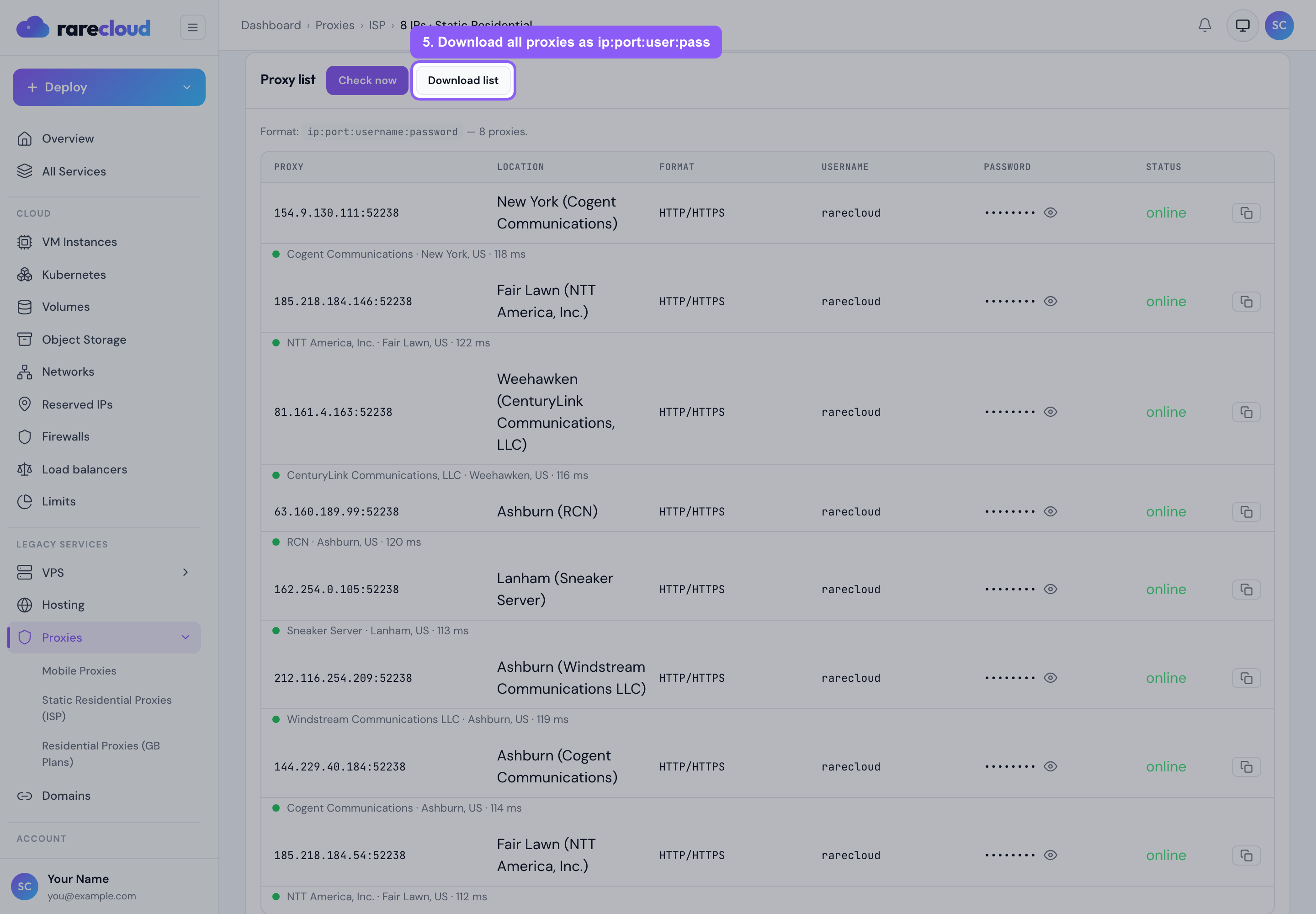Select Firewalls in the sidebar

[104, 436]
